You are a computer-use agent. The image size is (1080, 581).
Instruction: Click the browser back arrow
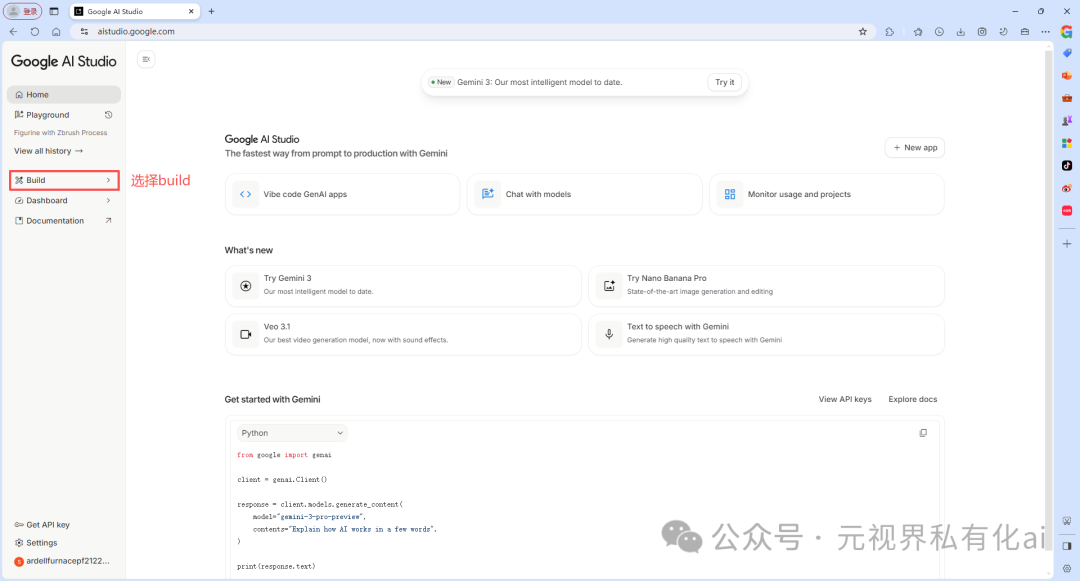13,32
